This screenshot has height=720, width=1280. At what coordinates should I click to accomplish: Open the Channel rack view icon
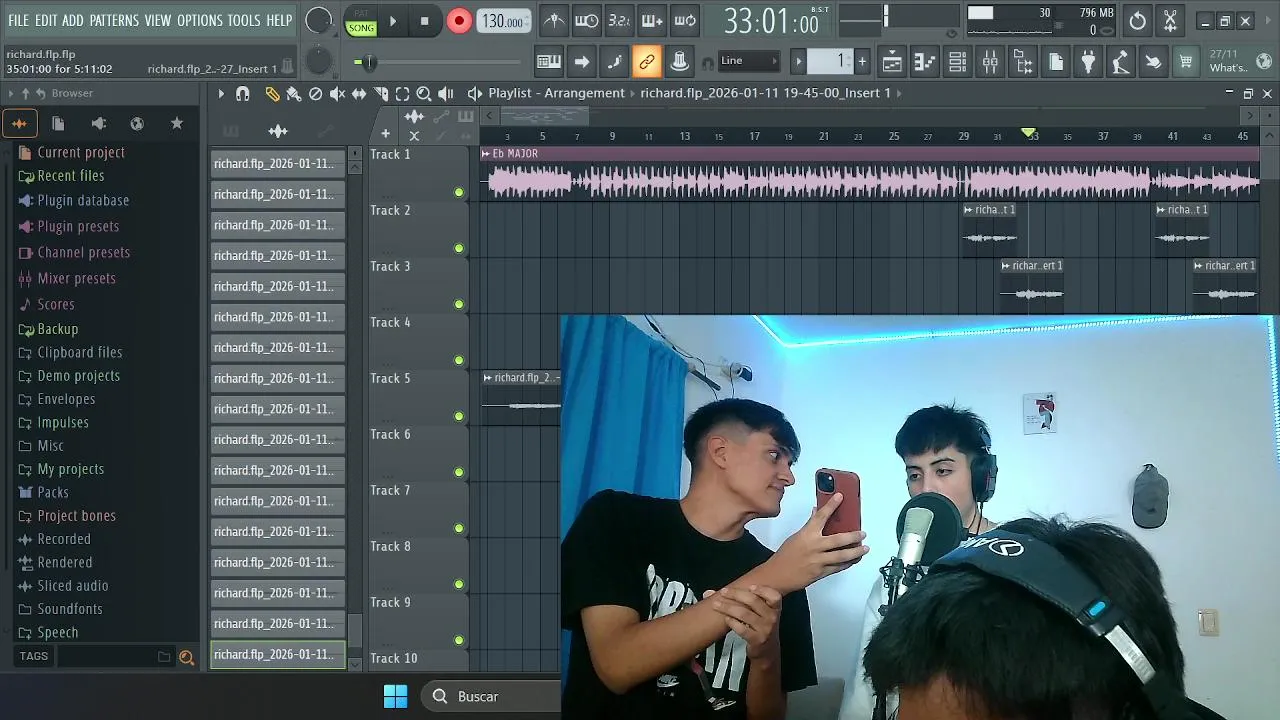coord(958,62)
